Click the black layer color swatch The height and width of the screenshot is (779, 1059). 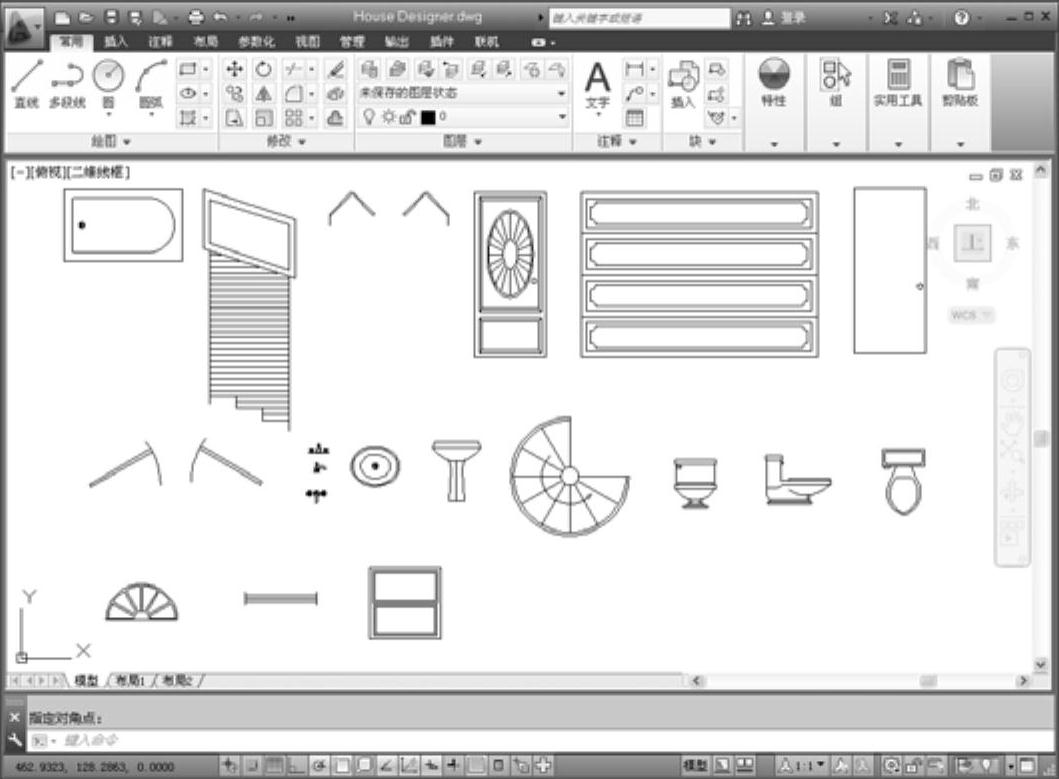428,117
